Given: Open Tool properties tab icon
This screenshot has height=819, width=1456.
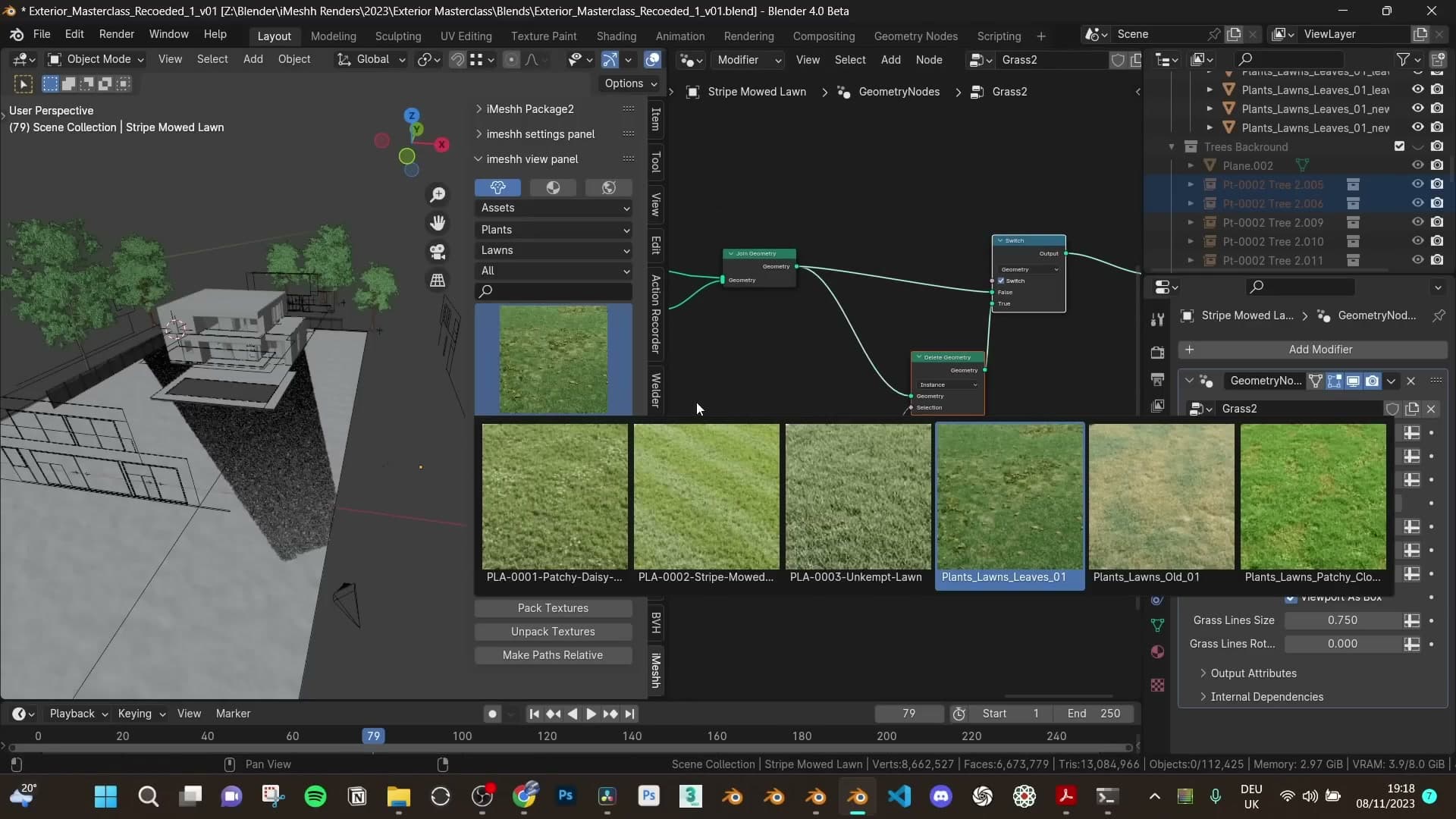Looking at the screenshot, I should (x=1157, y=319).
